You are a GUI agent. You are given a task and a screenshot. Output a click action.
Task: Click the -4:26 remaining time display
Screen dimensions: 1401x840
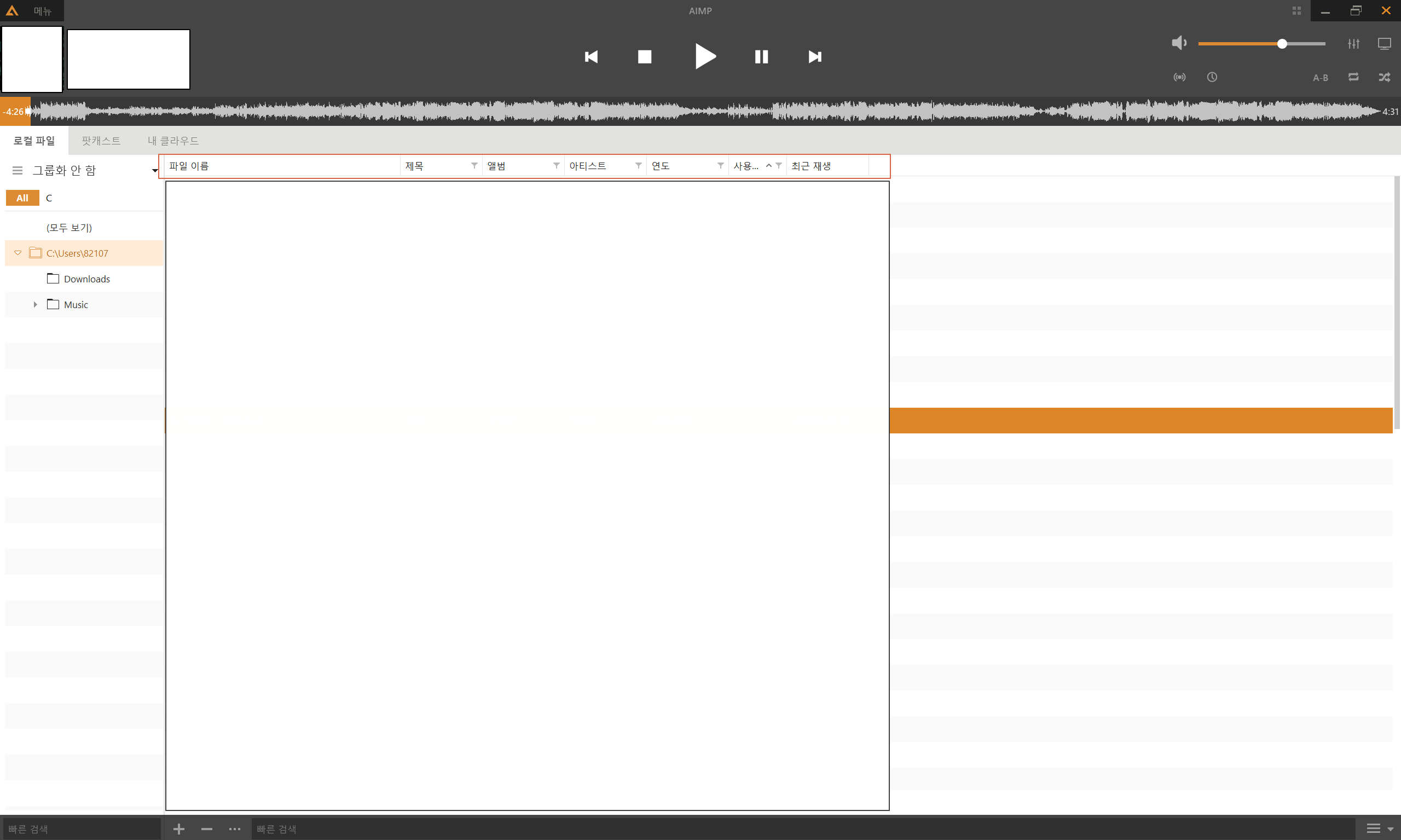point(13,112)
